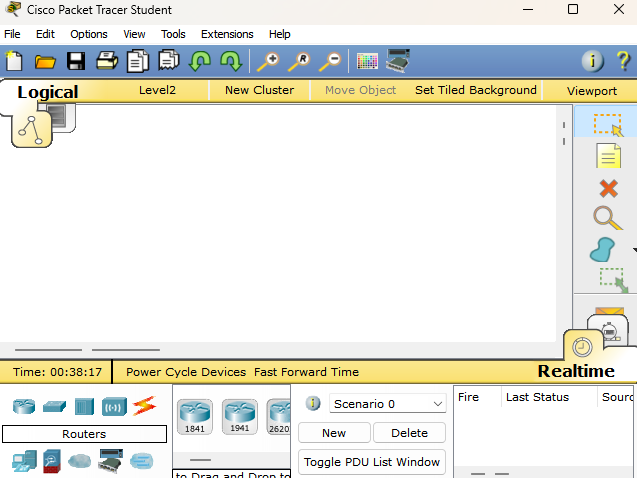Select the Security category icon
Image resolution: width=637 pixels, height=478 pixels.
[52, 461]
